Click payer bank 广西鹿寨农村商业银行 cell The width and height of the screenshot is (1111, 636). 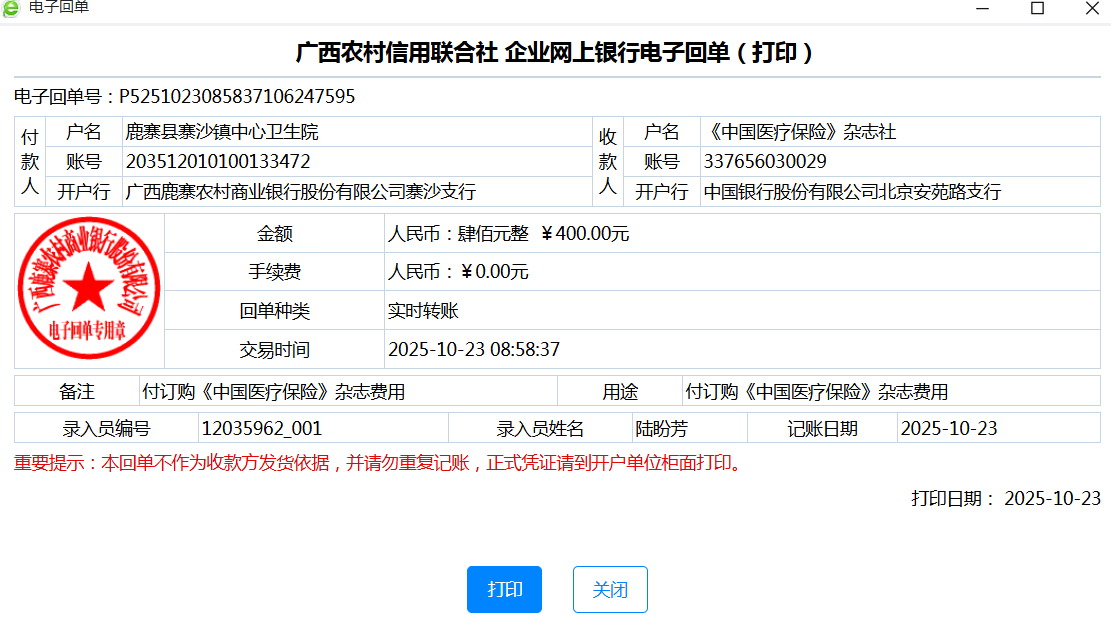[300, 192]
